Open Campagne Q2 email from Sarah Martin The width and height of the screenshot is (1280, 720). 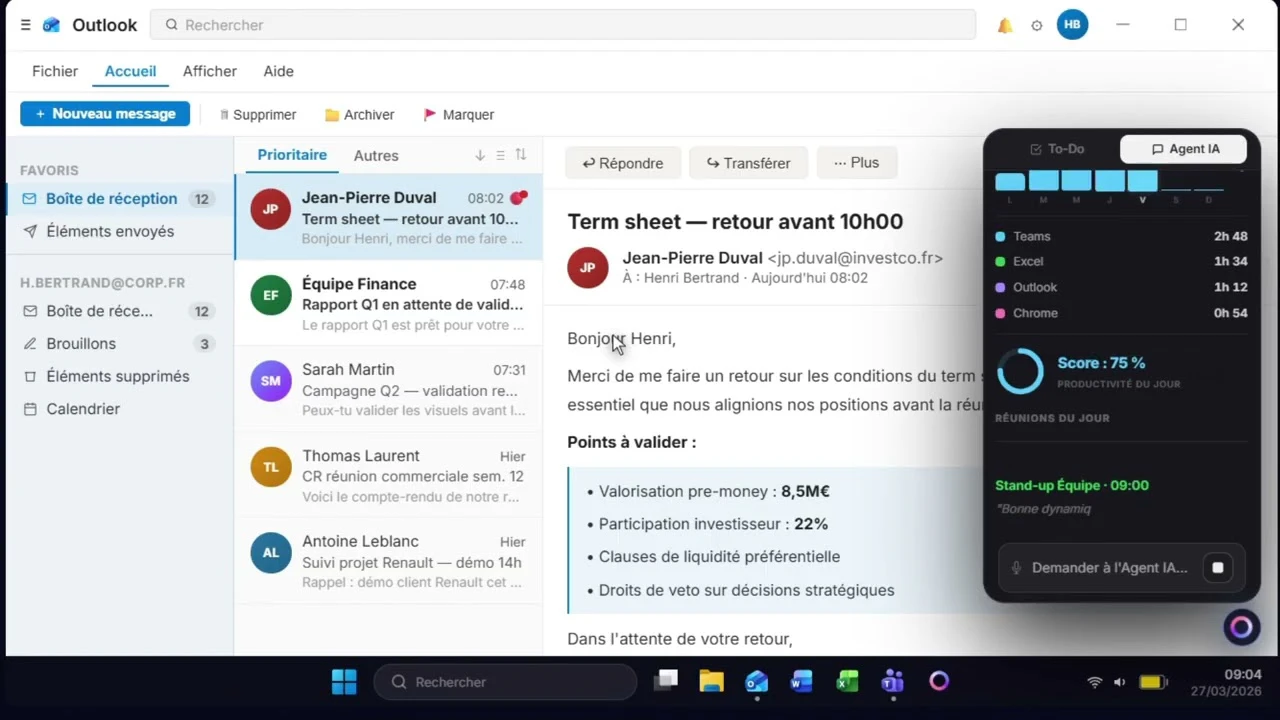tap(389, 389)
